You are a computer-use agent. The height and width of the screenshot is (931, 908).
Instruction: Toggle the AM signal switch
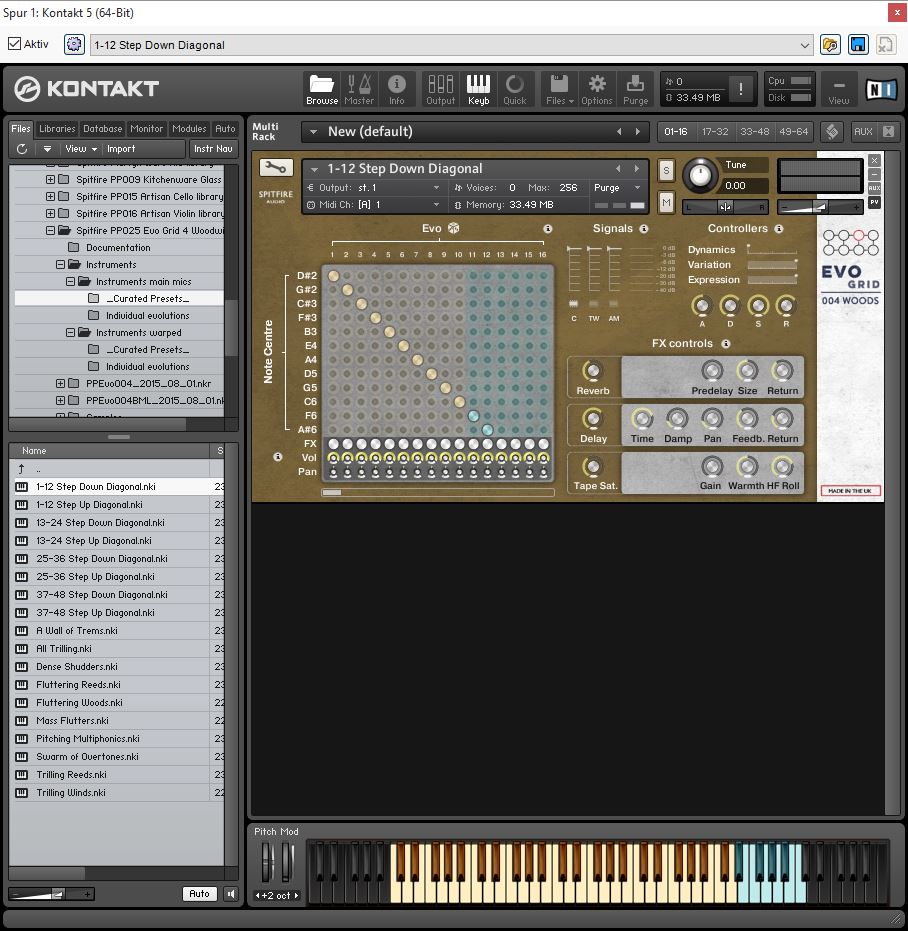[614, 304]
